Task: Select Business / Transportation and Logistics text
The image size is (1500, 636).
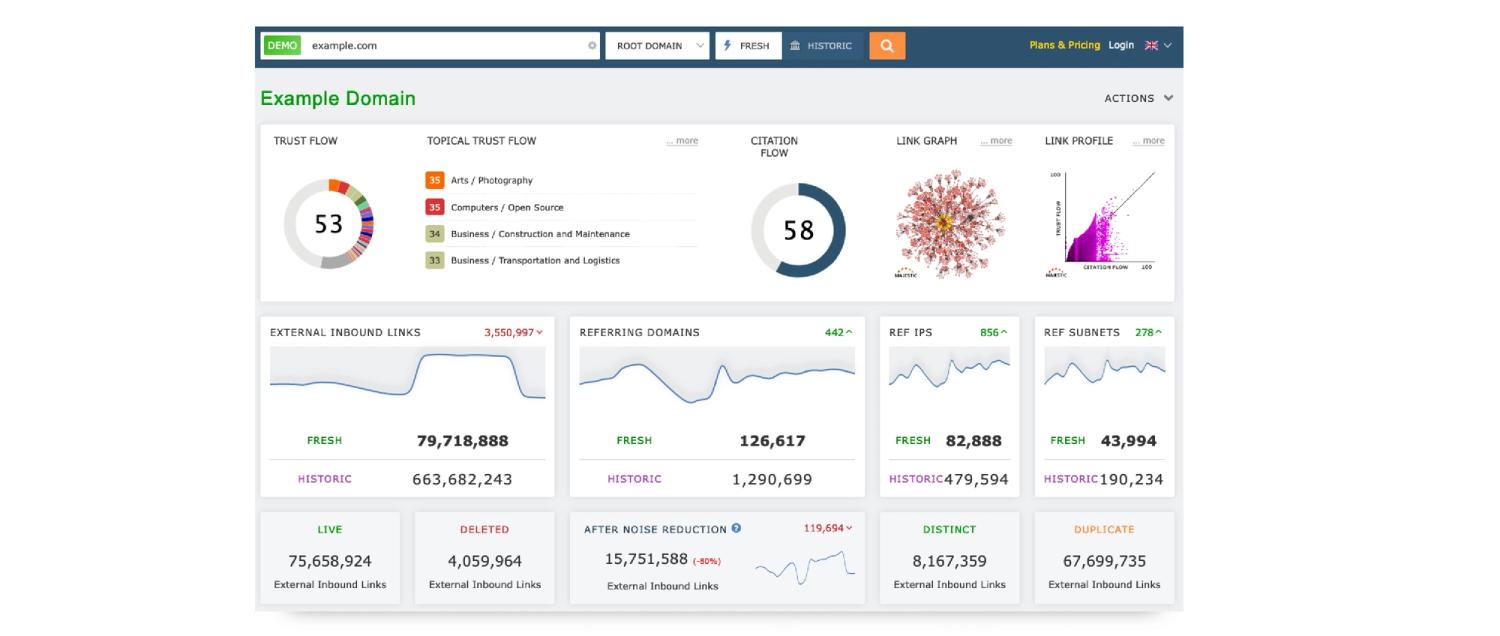Action: pyautogui.click(x=535, y=260)
